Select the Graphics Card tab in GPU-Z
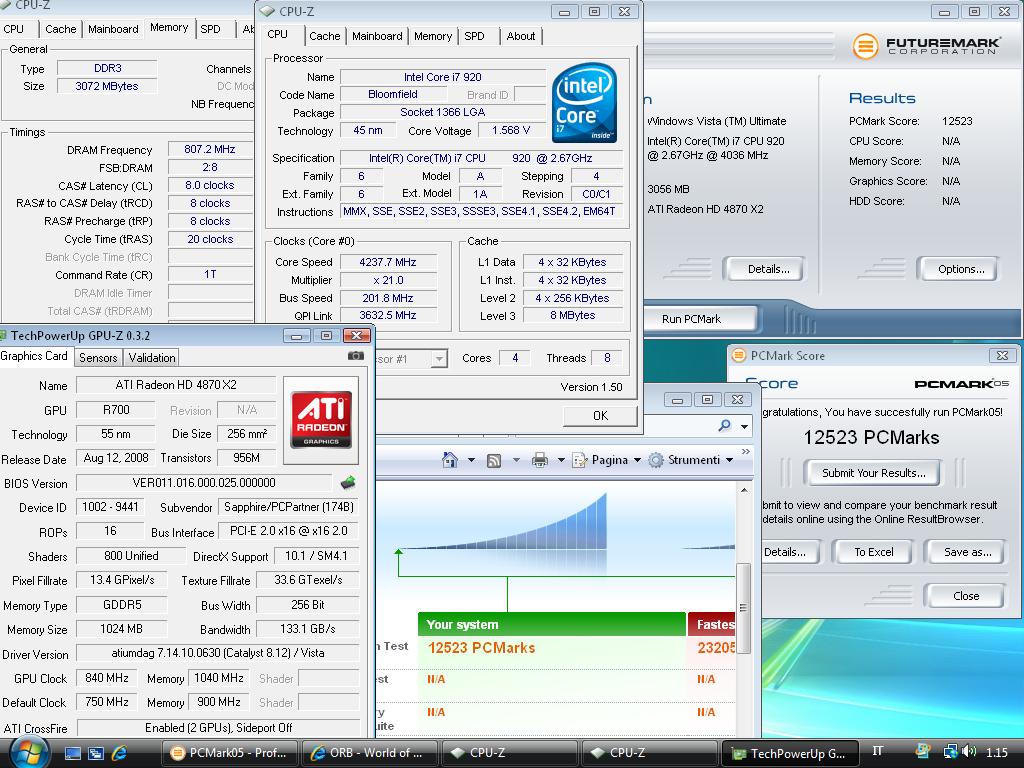Image resolution: width=1024 pixels, height=768 pixels. point(34,356)
